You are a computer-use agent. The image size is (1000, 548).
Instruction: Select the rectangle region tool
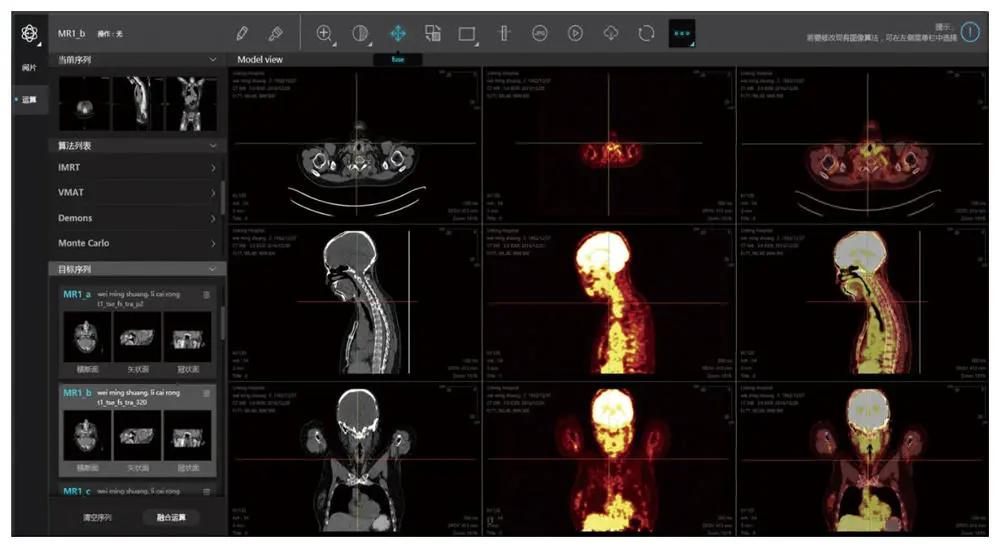(x=467, y=34)
